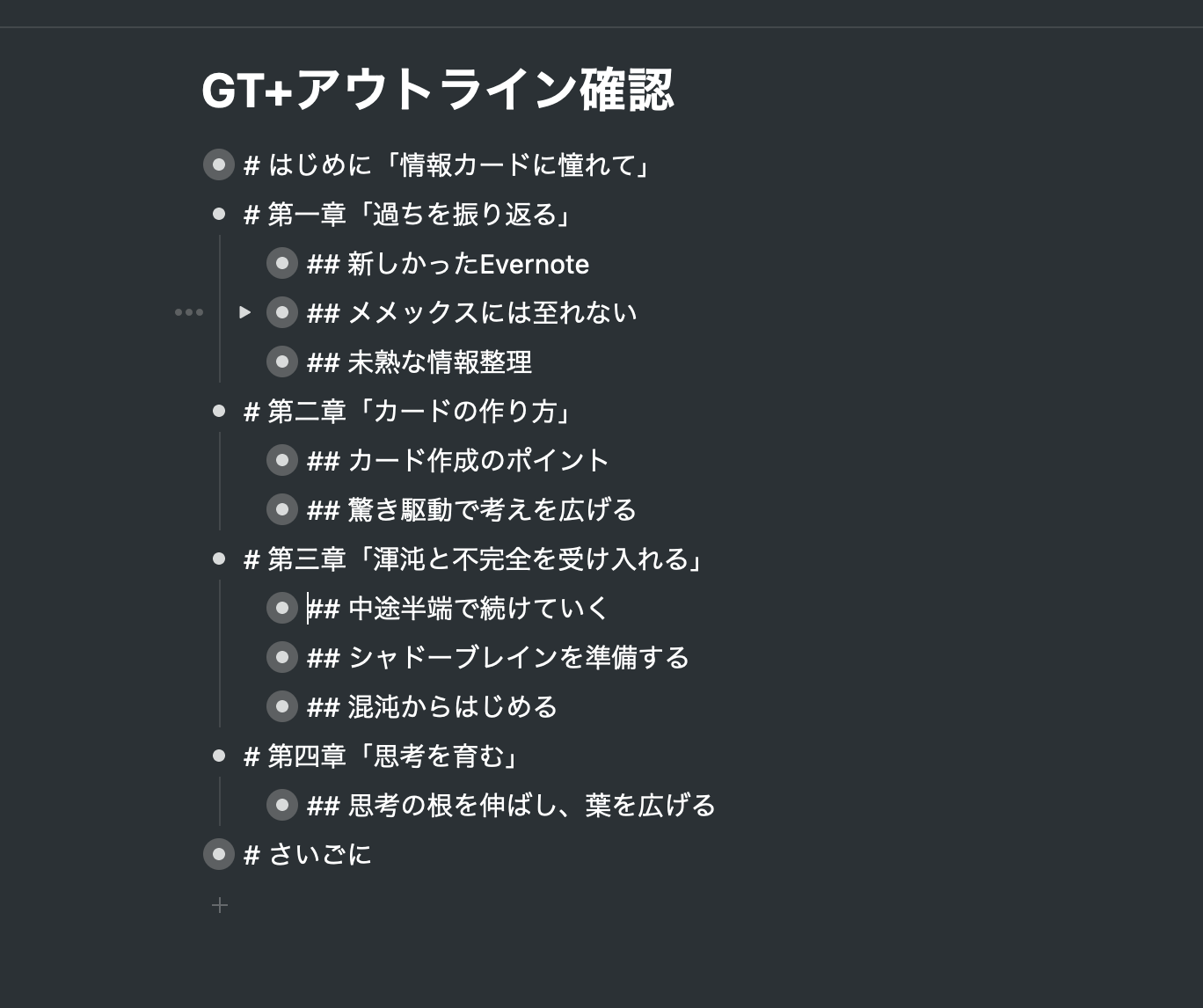Select the bullet next to シャドーブレインを準備する

click(x=282, y=657)
